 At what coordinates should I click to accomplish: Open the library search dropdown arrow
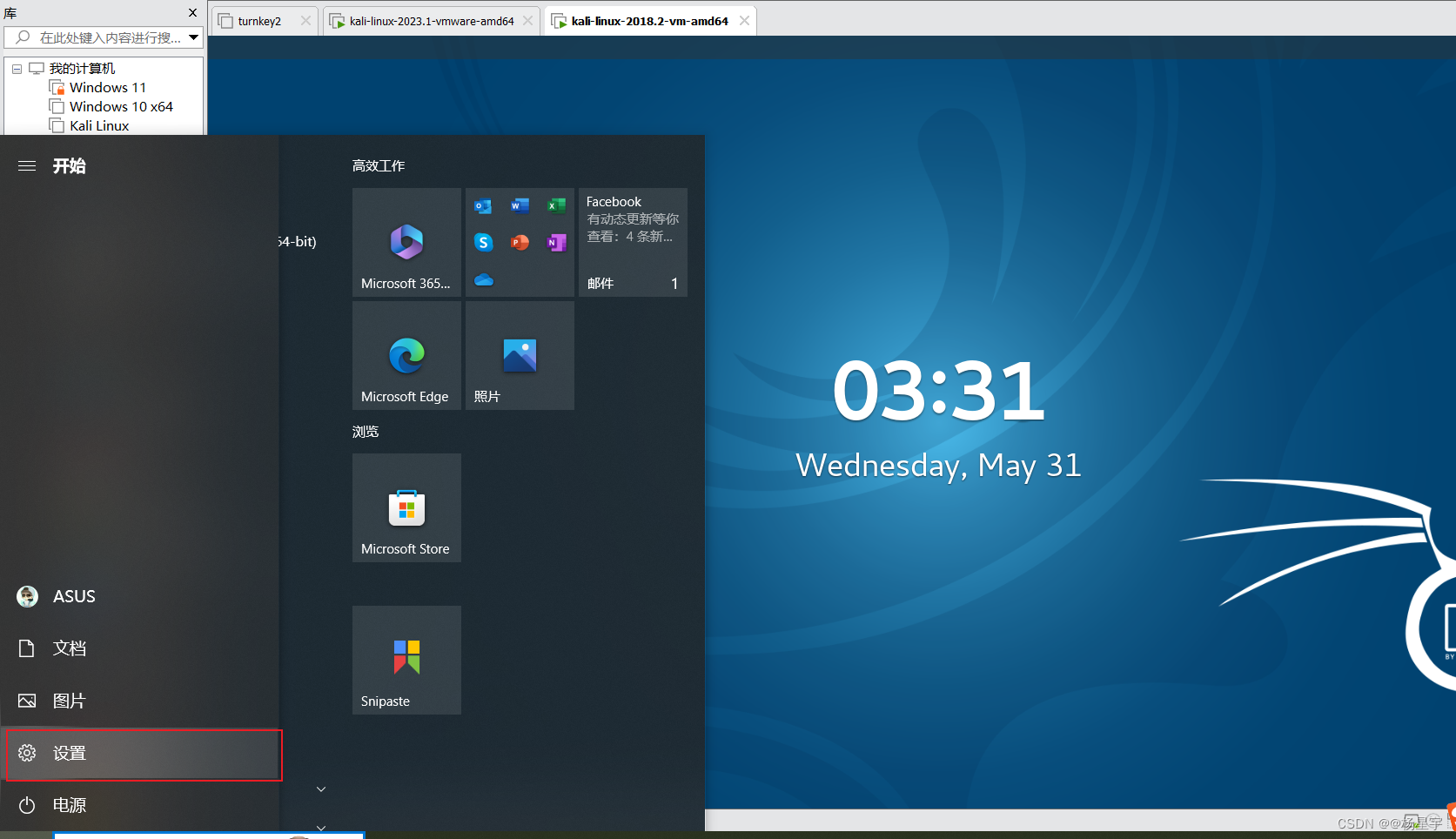point(192,37)
